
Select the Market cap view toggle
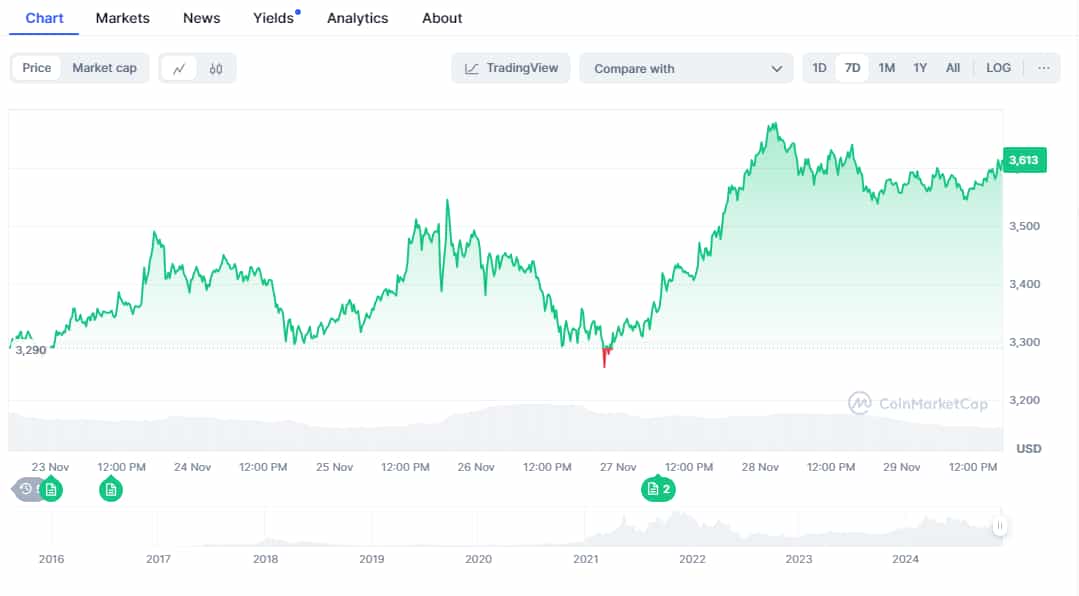(x=104, y=68)
